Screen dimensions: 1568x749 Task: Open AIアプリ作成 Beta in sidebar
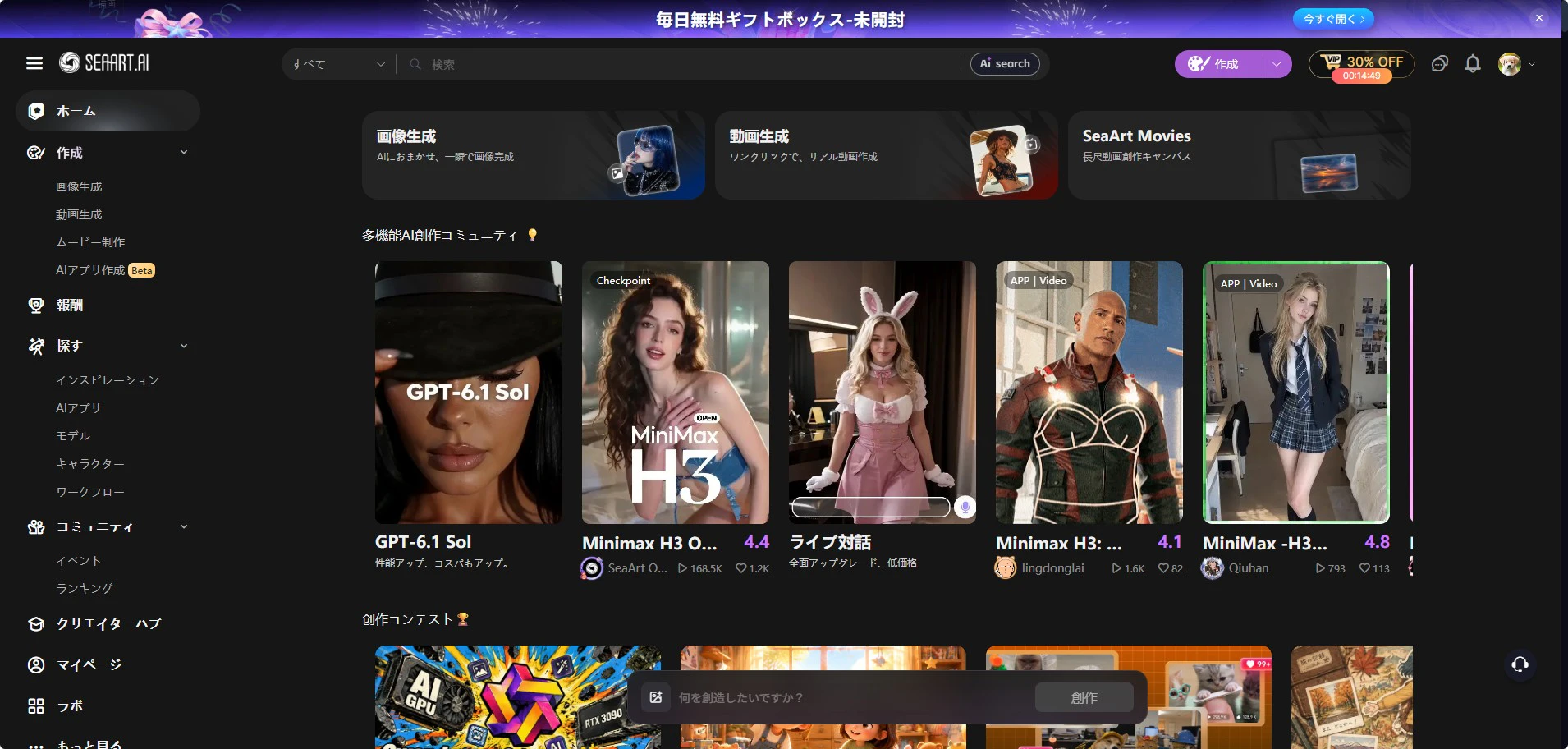tap(105, 270)
